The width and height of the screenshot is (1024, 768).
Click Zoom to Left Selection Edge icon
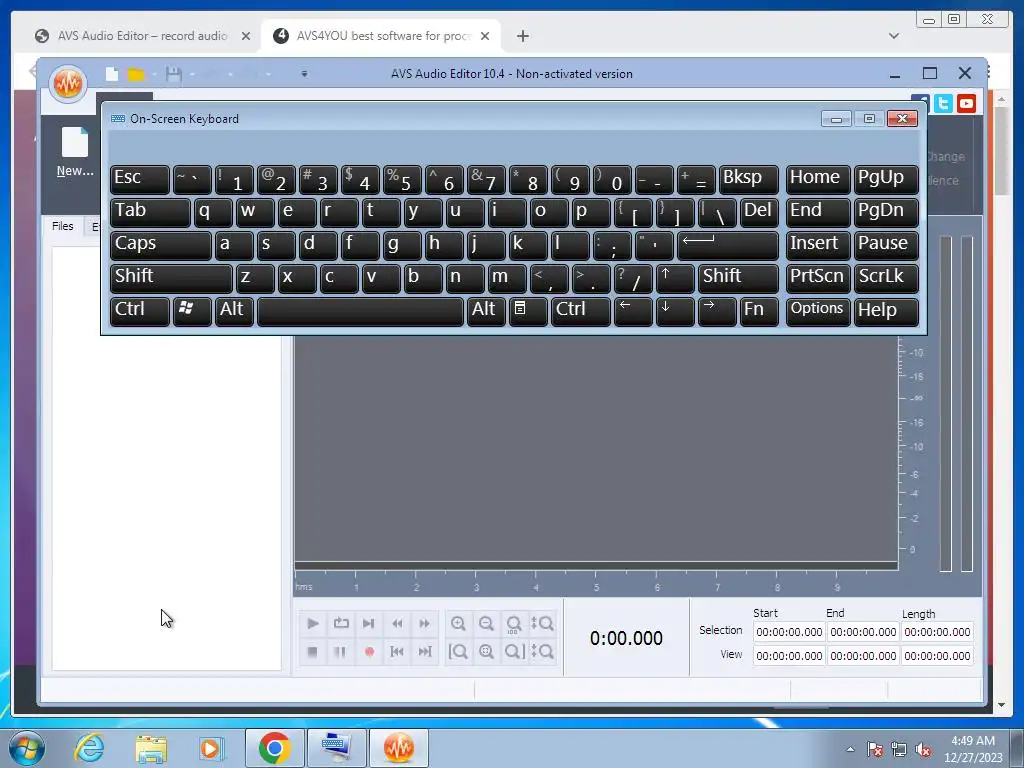click(458, 652)
